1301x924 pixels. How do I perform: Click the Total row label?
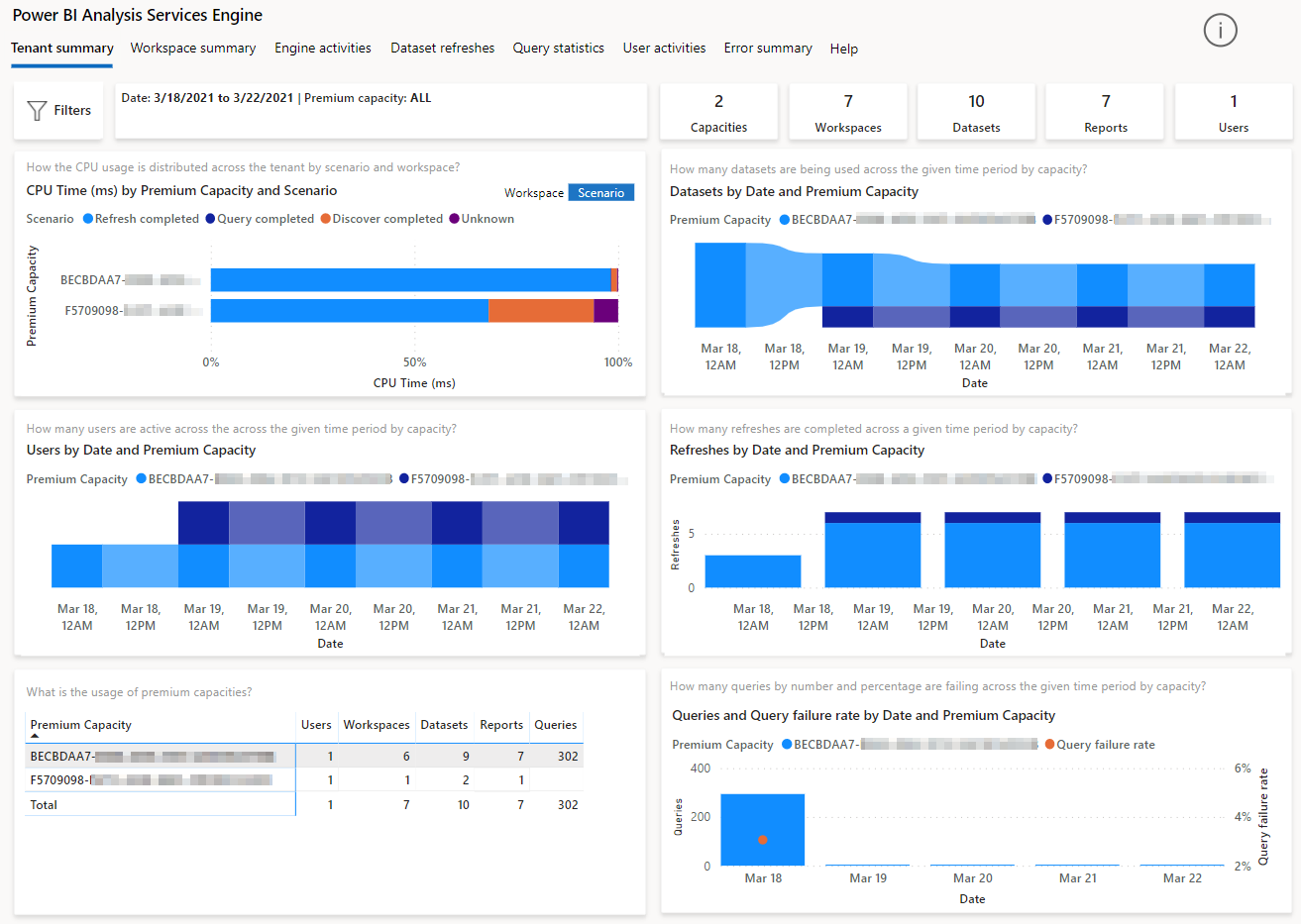pos(44,805)
